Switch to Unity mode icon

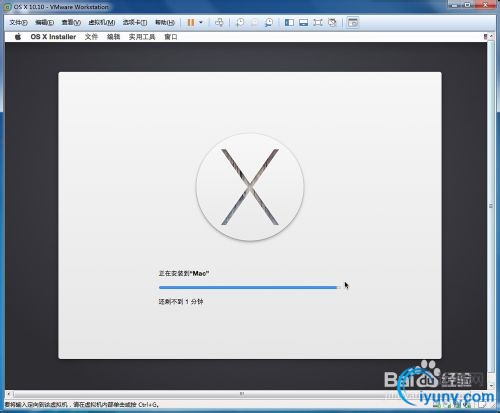(x=332, y=22)
